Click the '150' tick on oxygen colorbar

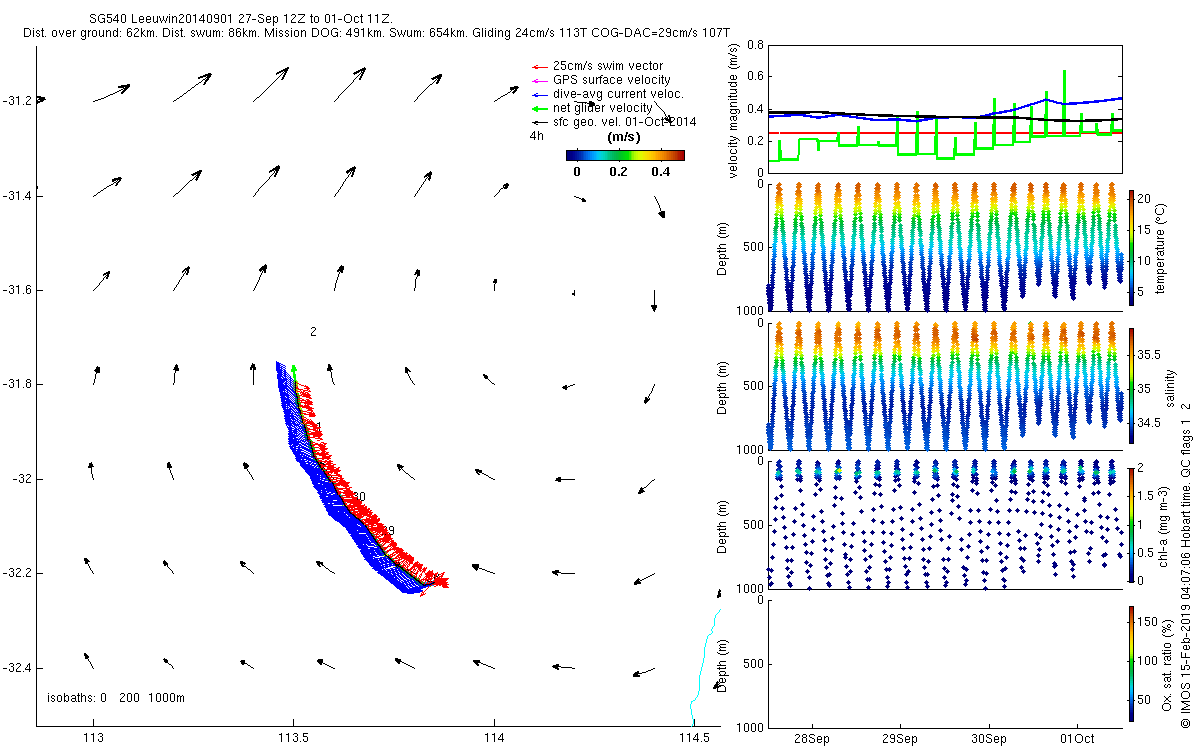click(x=1148, y=622)
